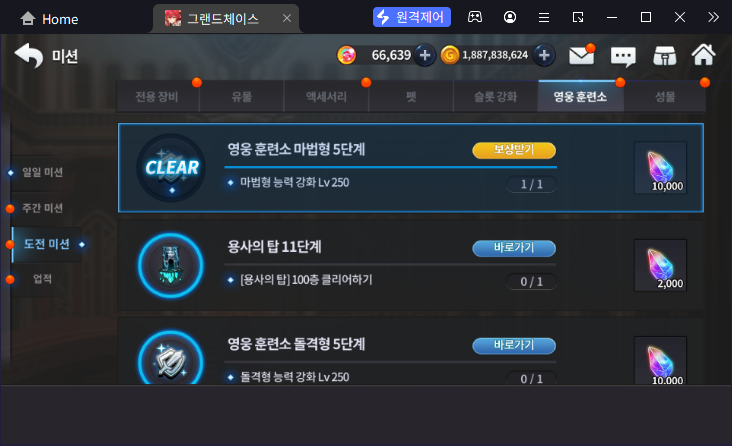Open the hamburger menu in title bar
The width and height of the screenshot is (732, 446).
544,18
